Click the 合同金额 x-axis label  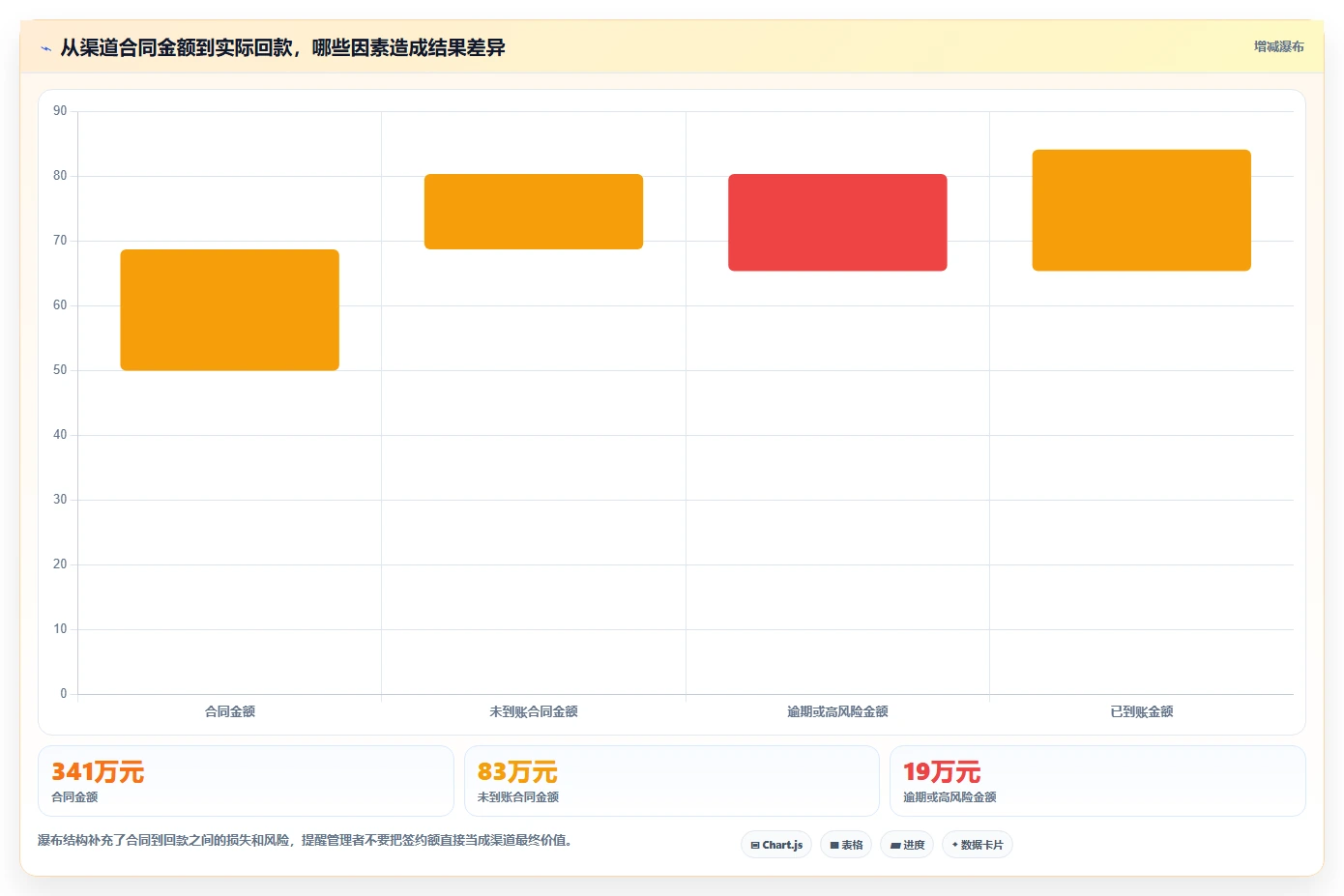click(x=230, y=711)
